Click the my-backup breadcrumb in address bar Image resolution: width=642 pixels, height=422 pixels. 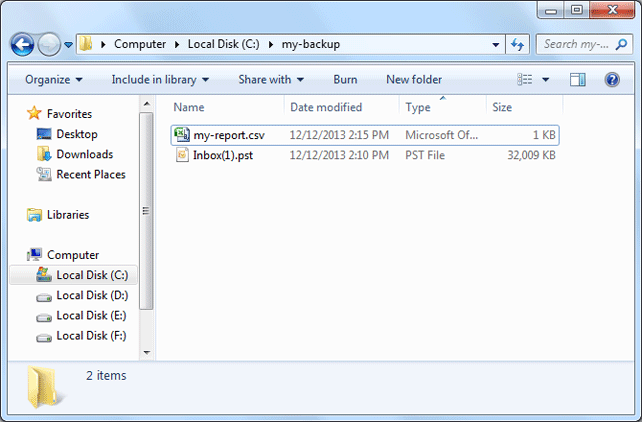310,44
